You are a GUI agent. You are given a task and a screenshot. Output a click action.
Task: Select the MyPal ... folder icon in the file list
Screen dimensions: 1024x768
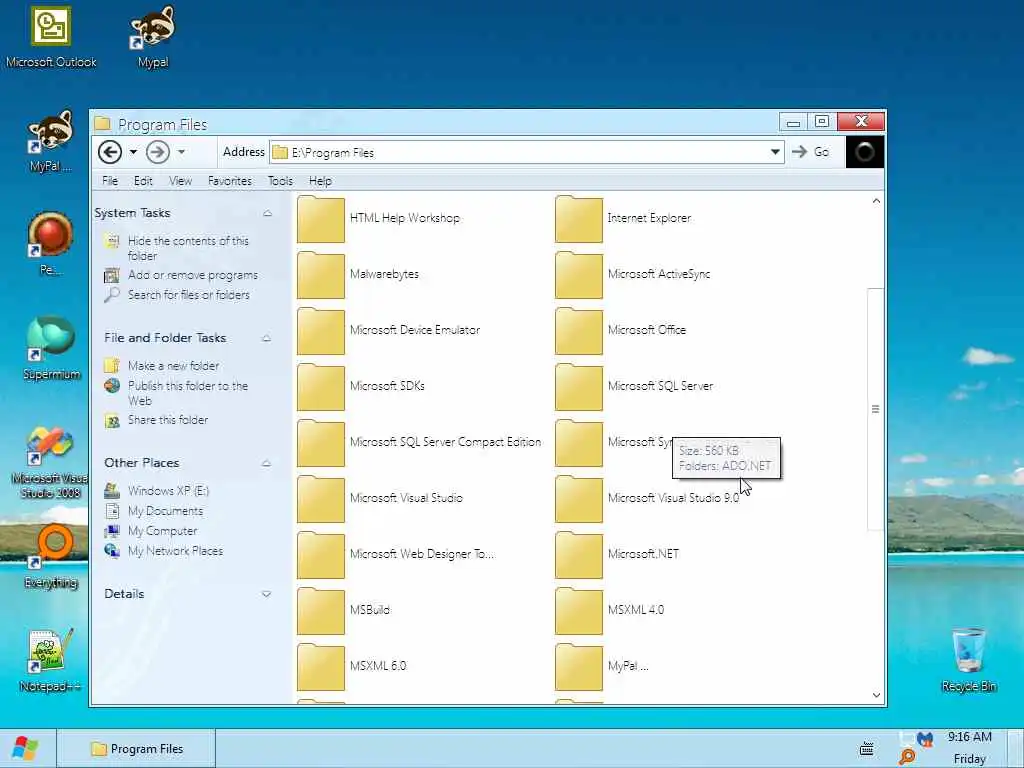pos(579,667)
